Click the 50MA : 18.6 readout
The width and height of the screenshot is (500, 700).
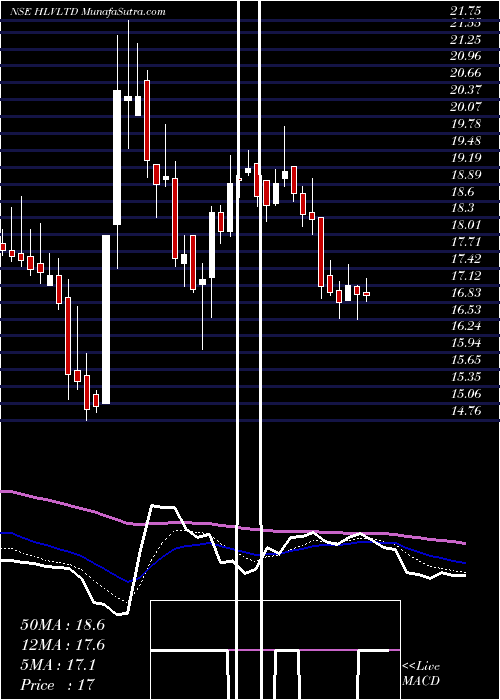click(x=62, y=625)
